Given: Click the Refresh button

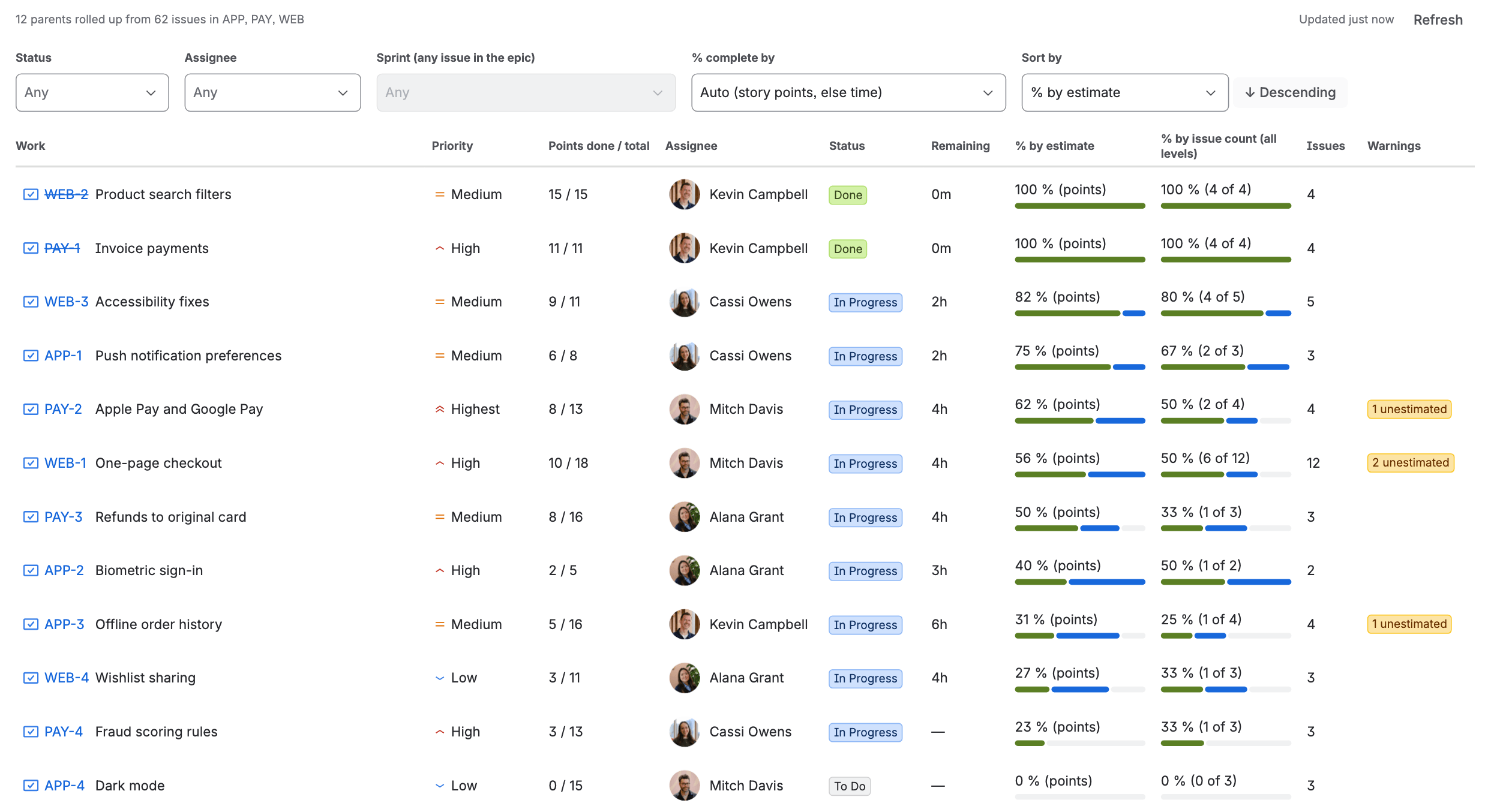Looking at the screenshot, I should point(1438,20).
